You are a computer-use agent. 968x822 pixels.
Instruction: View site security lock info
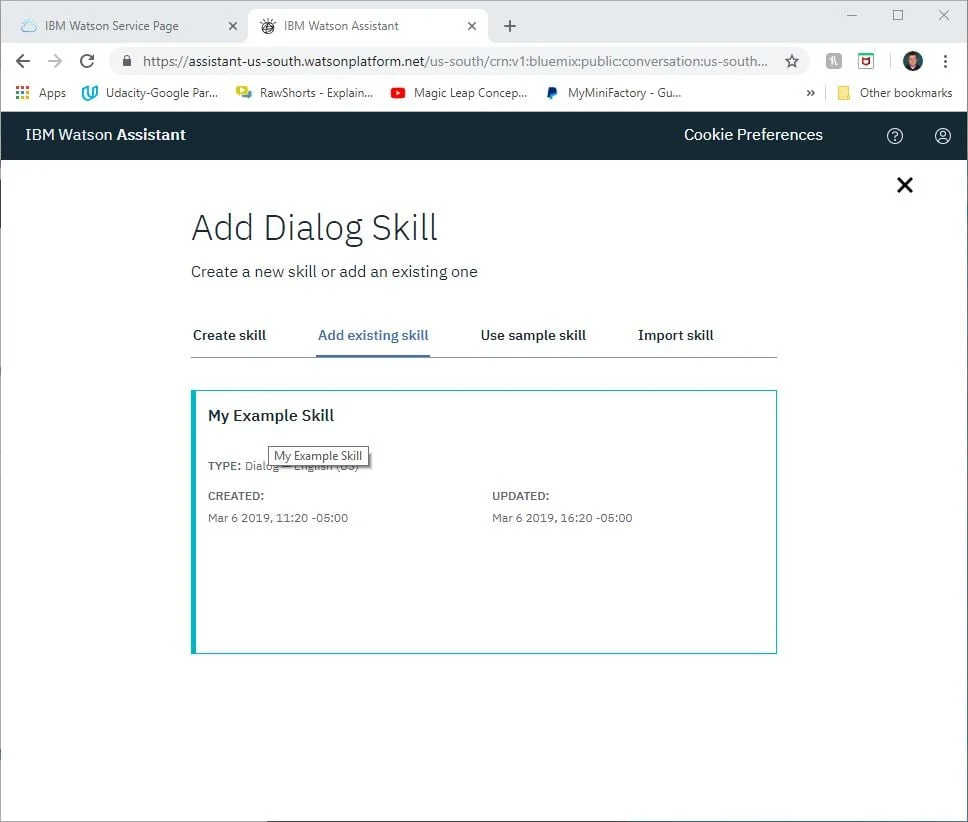click(127, 60)
